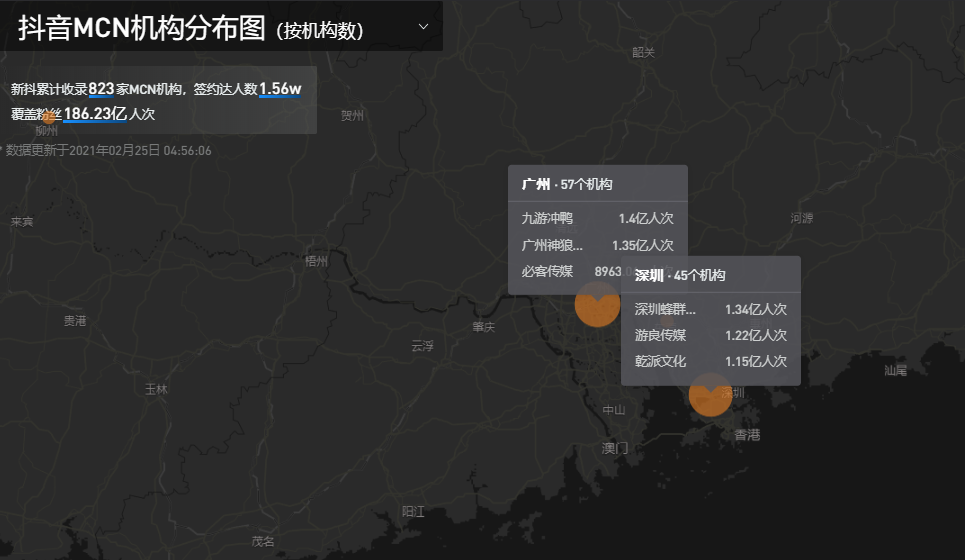Click the 1.15亿人次 value
This screenshot has height=560, width=965.
pyautogui.click(x=756, y=361)
